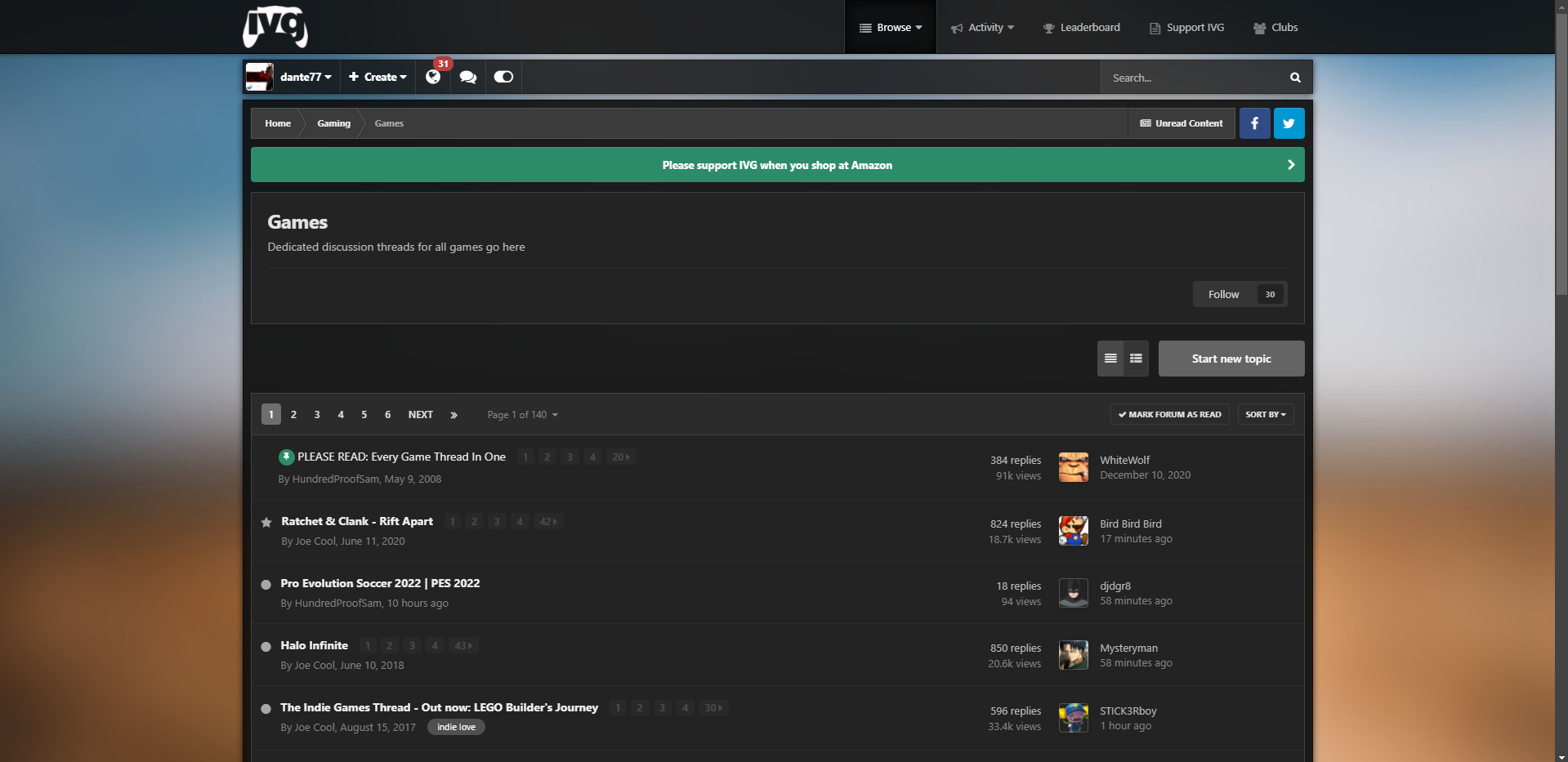The height and width of the screenshot is (762, 1568).
Task: Click the search magnifier icon
Action: pyautogui.click(x=1295, y=78)
